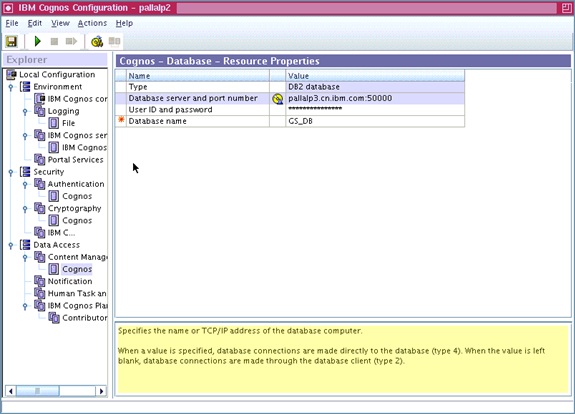The image size is (575, 414).
Task: Click the Save configuration toolbar icon
Action: click(11, 41)
